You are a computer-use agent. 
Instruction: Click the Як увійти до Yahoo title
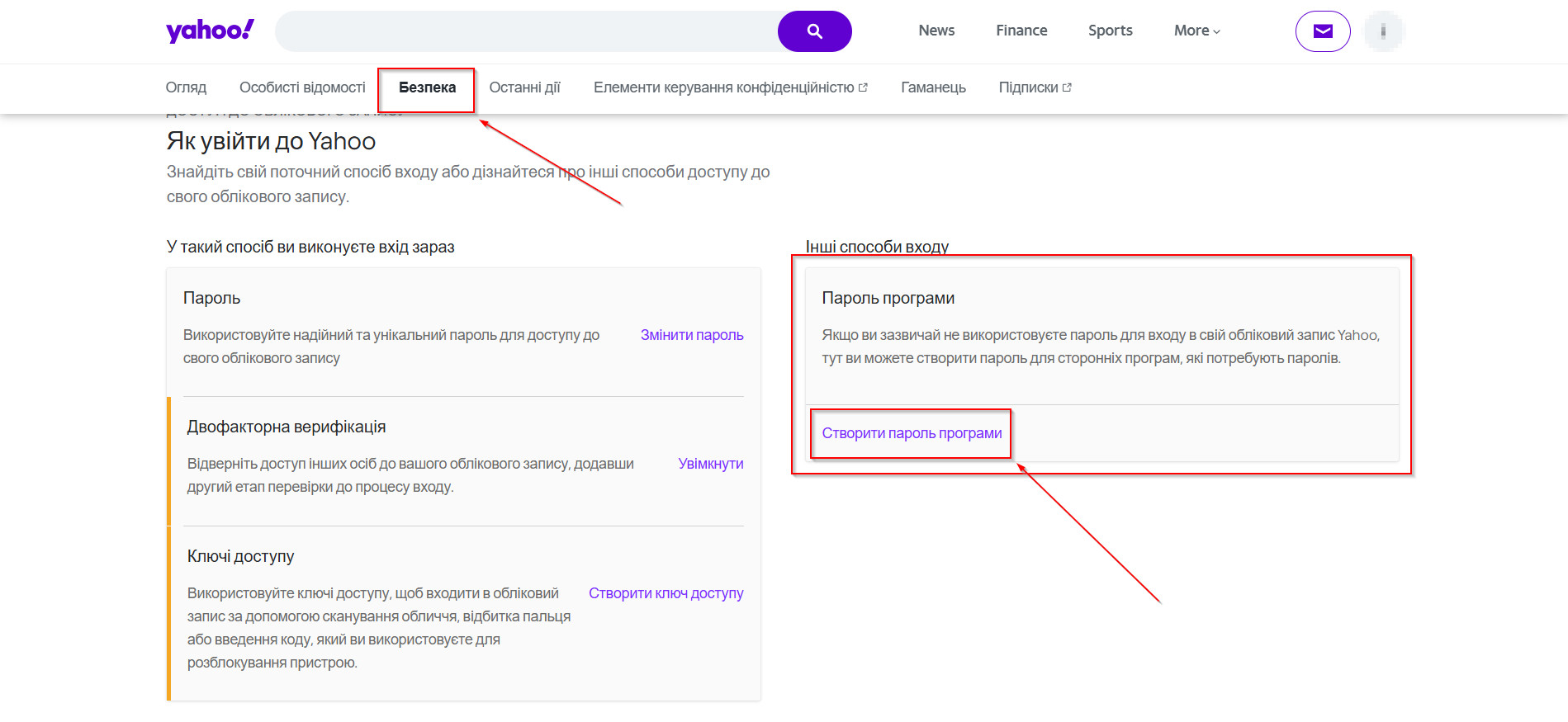point(271,141)
